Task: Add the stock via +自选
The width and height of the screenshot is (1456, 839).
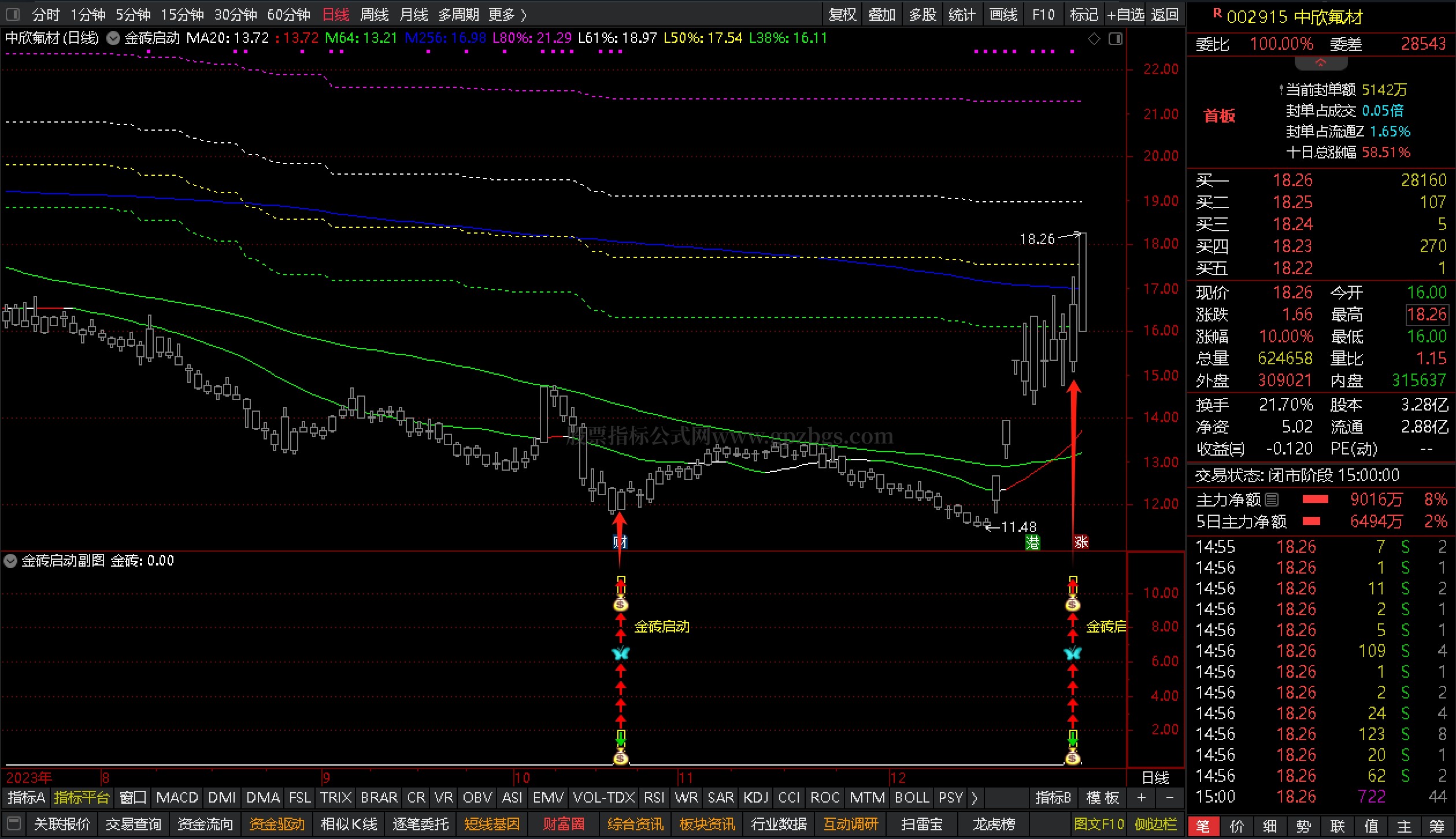Action: [x=1125, y=14]
